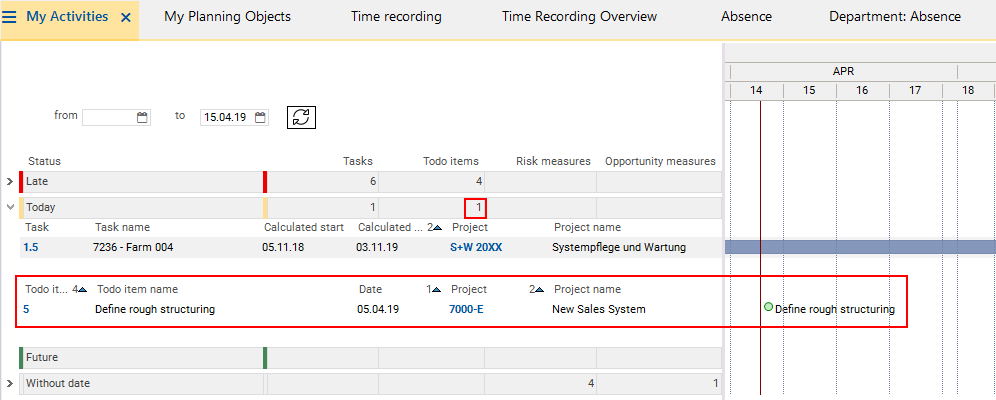Viewport: 996px width, 400px height.
Task: Select the Without date row label
Action: pyautogui.click(x=58, y=383)
